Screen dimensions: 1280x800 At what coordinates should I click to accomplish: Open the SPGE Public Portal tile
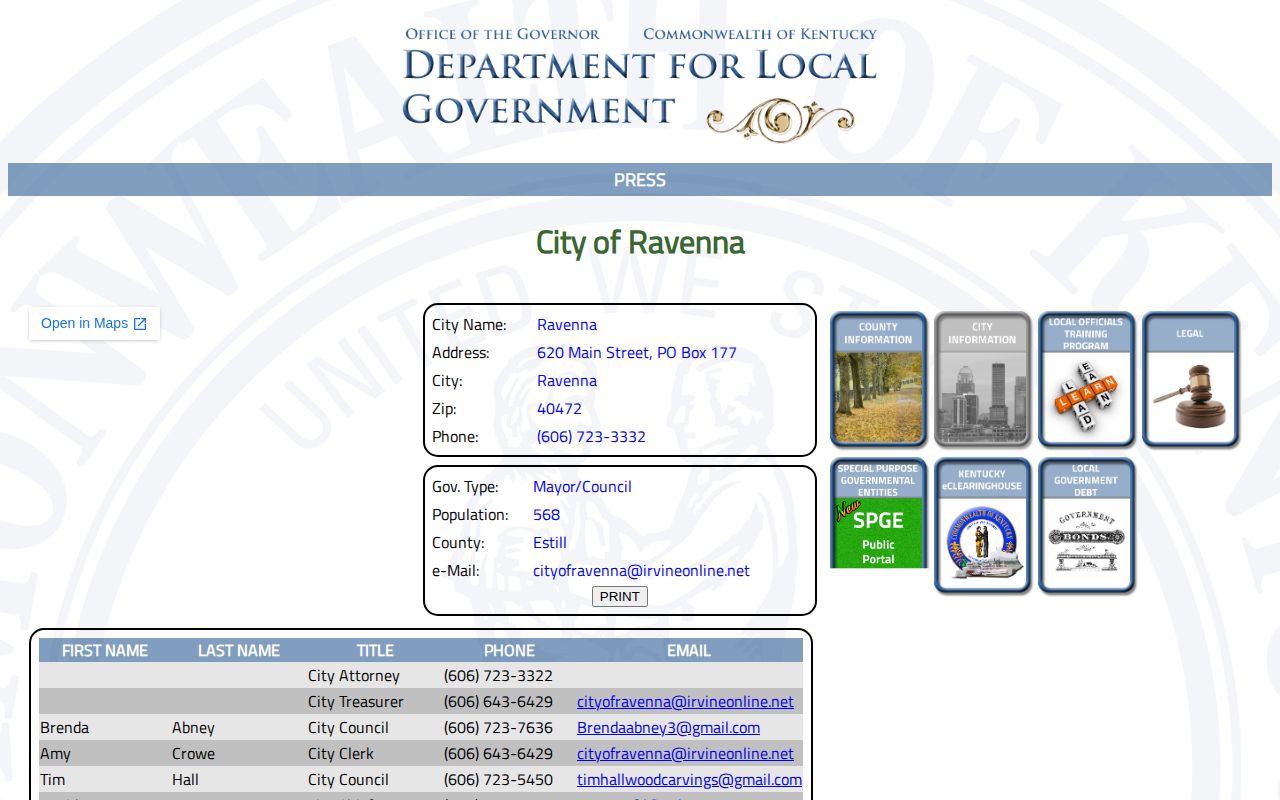tap(878, 513)
